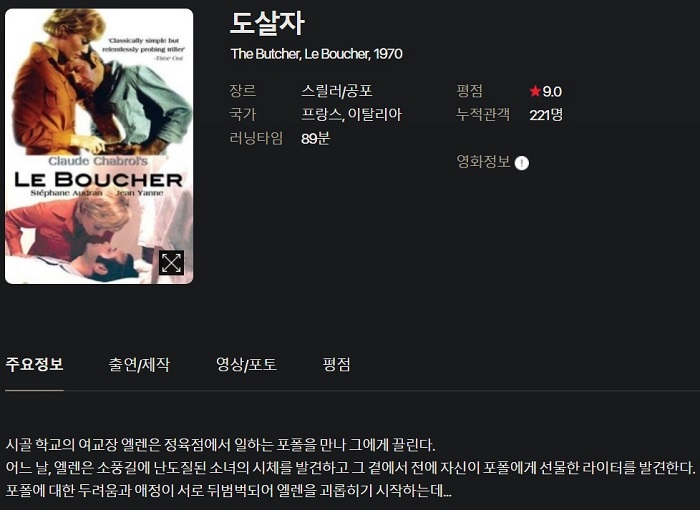Click the 영화정보 label
Image resolution: width=700 pixels, height=510 pixels.
click(x=483, y=162)
